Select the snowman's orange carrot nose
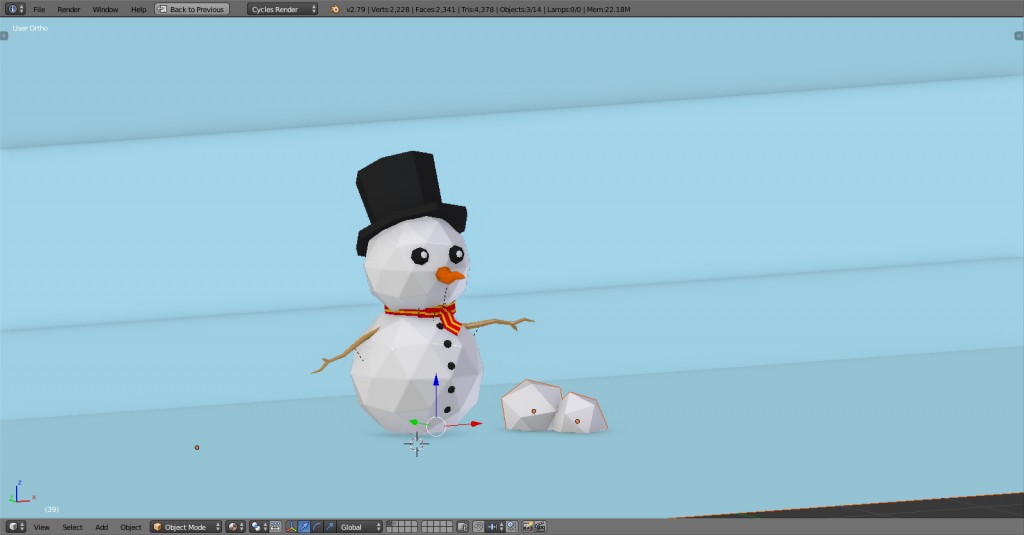This screenshot has height=535, width=1024. click(x=449, y=275)
